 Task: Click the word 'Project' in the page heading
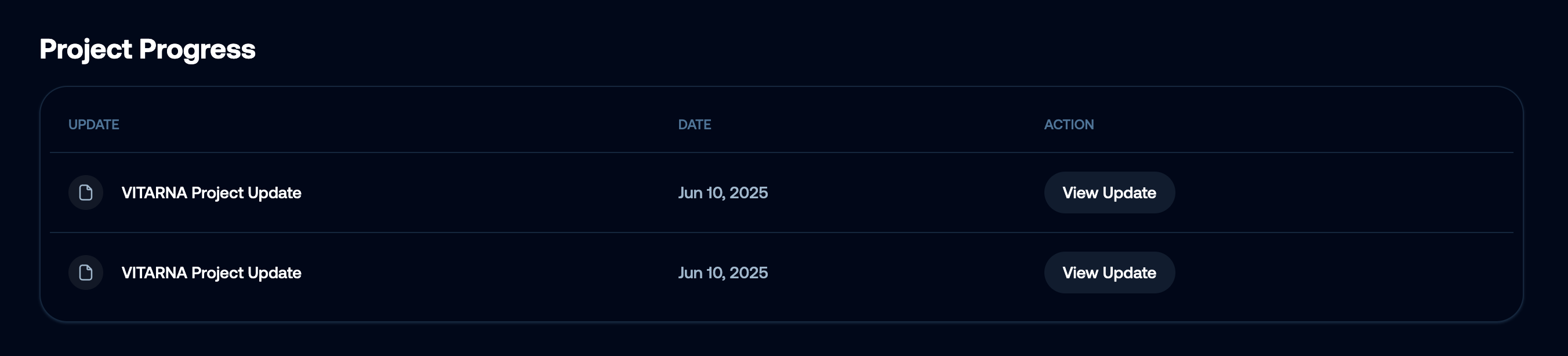pyautogui.click(x=86, y=49)
